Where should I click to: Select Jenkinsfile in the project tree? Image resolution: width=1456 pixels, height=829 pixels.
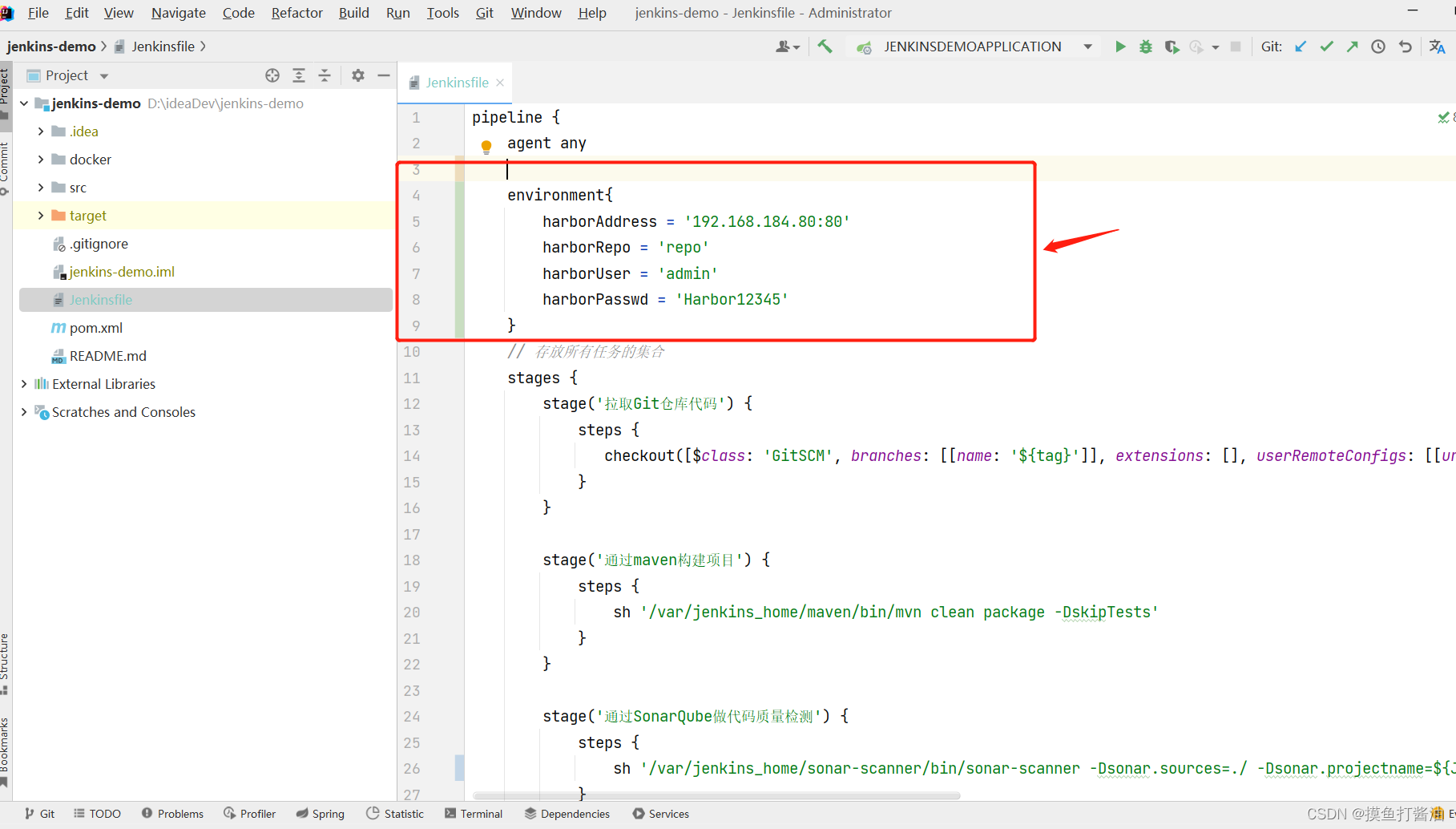pos(206,300)
